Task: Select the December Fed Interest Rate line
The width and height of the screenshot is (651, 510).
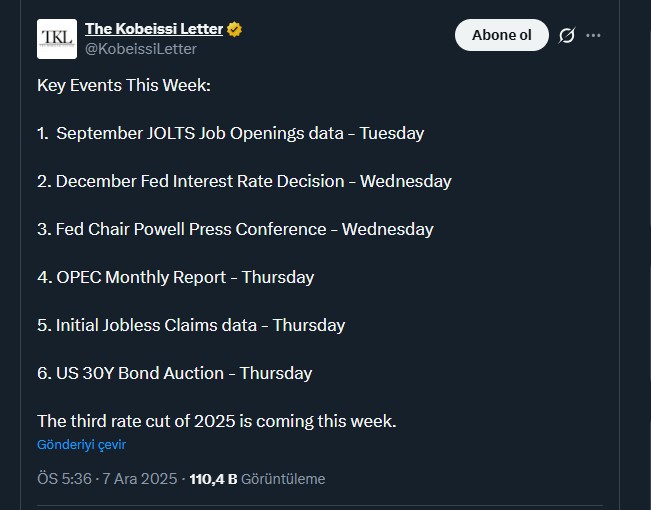Action: coord(244,181)
